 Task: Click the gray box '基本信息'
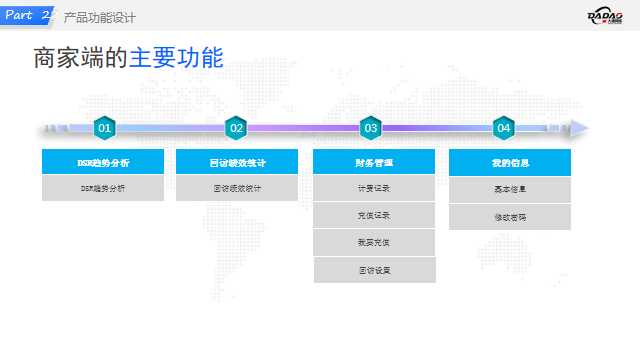click(x=510, y=190)
